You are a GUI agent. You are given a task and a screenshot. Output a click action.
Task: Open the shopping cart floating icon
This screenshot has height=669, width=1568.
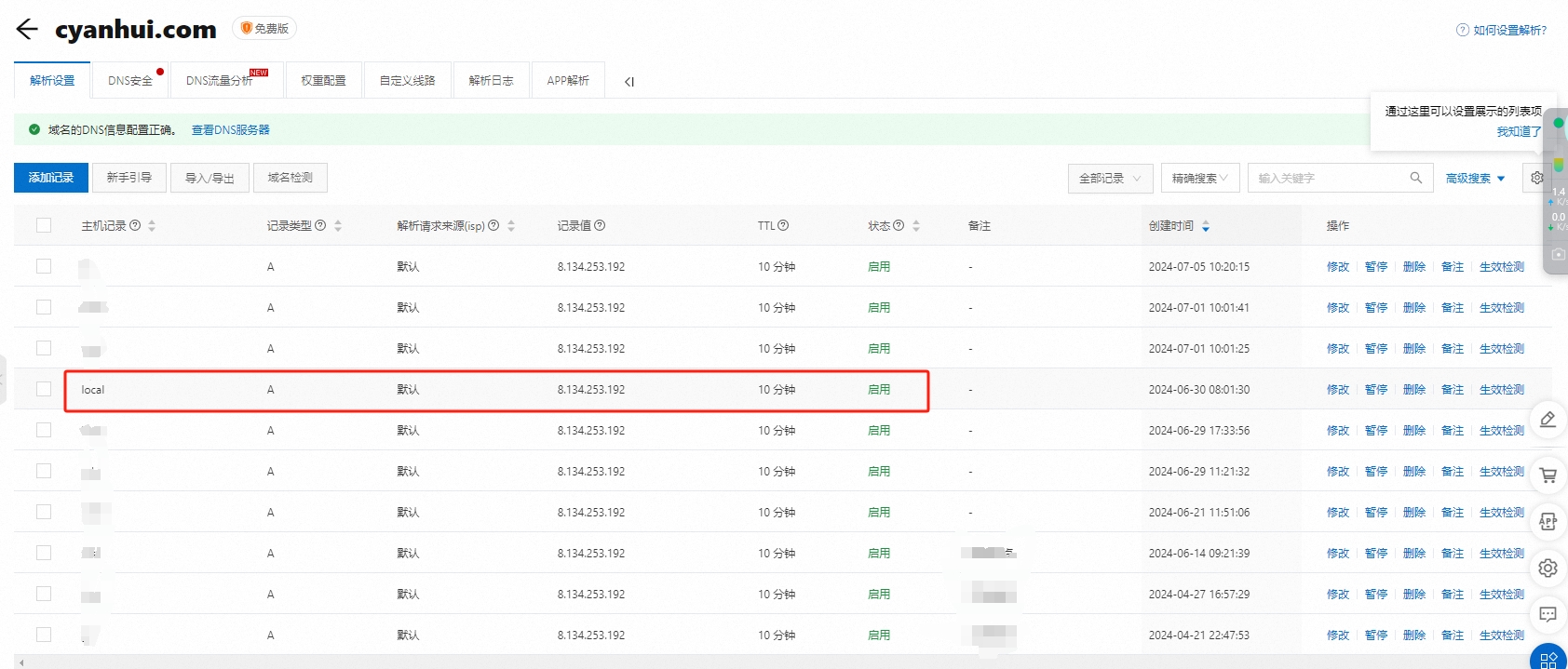[x=1548, y=475]
